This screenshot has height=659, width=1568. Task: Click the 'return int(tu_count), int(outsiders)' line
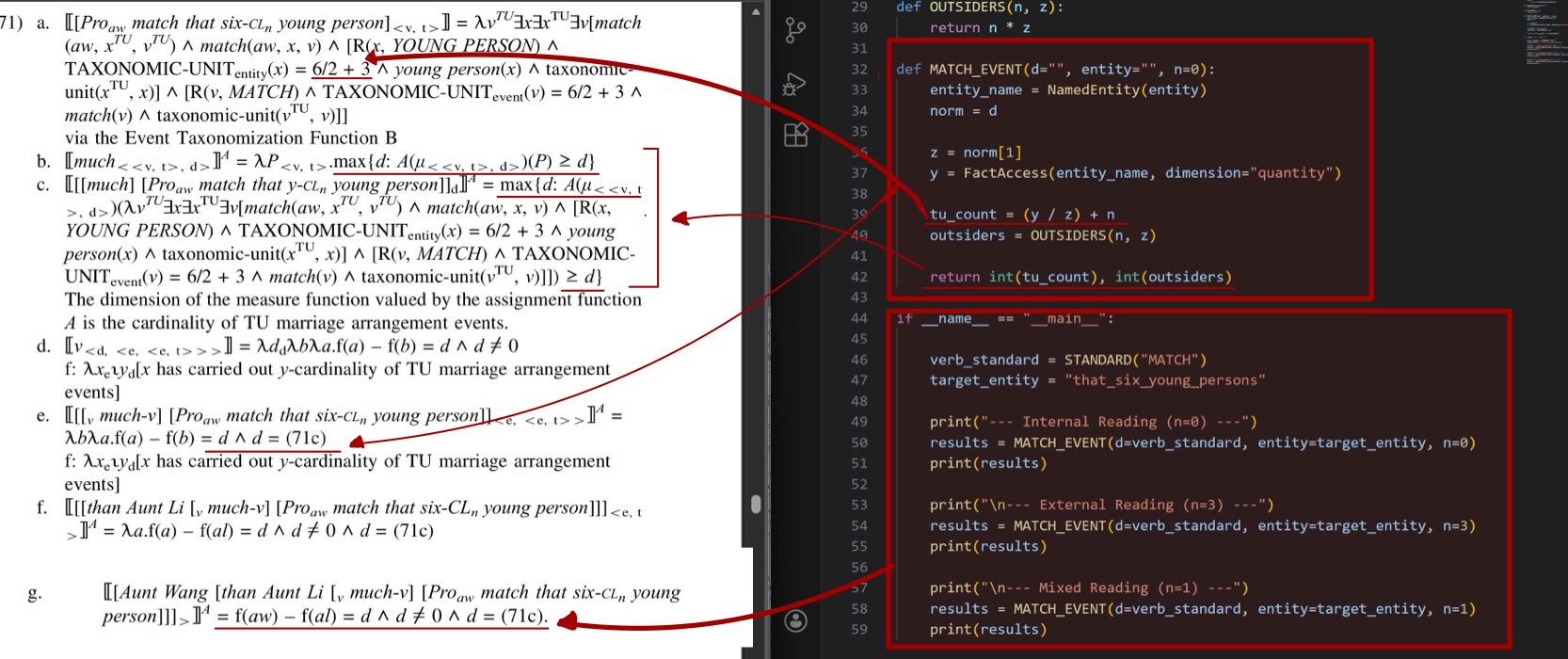click(1080, 276)
